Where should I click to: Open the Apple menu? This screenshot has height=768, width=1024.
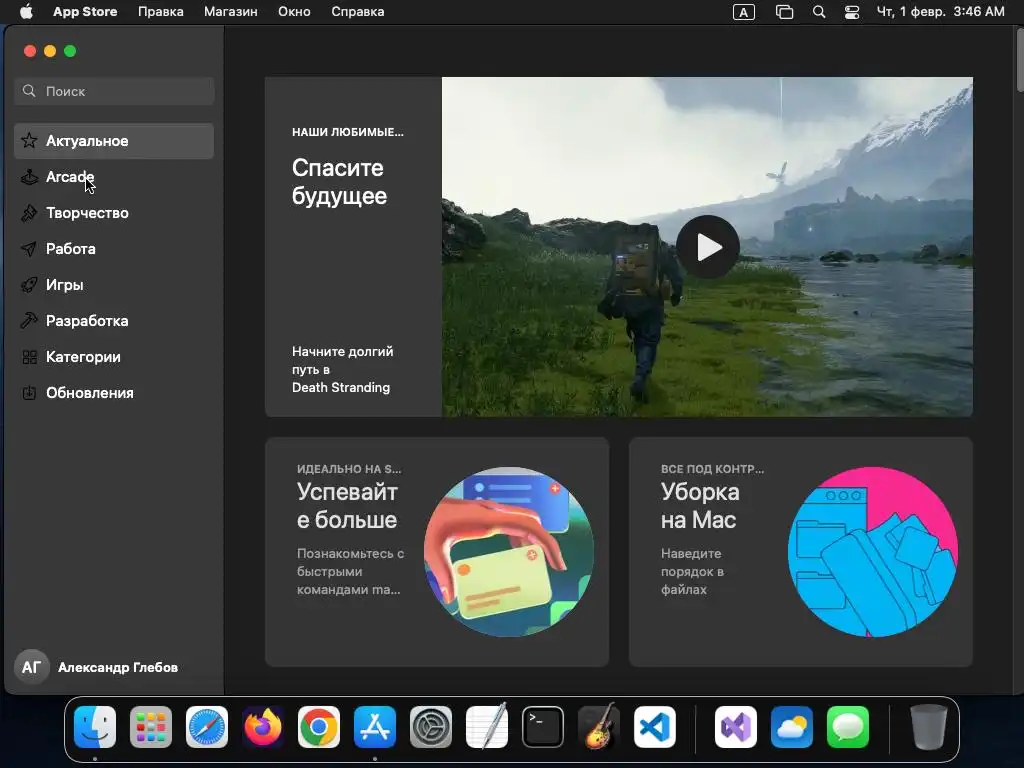click(x=26, y=12)
